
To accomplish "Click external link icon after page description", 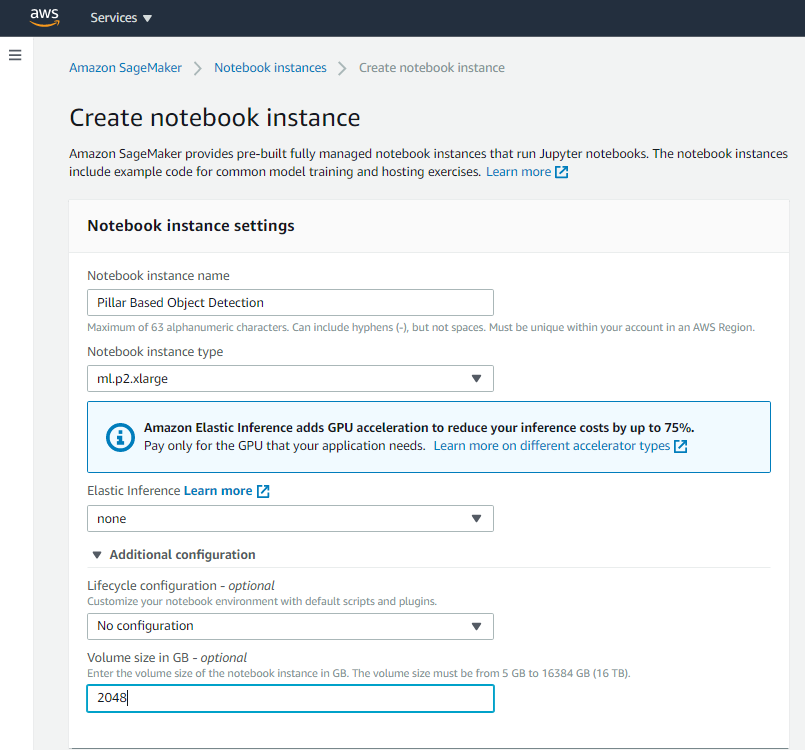I will pyautogui.click(x=562, y=172).
